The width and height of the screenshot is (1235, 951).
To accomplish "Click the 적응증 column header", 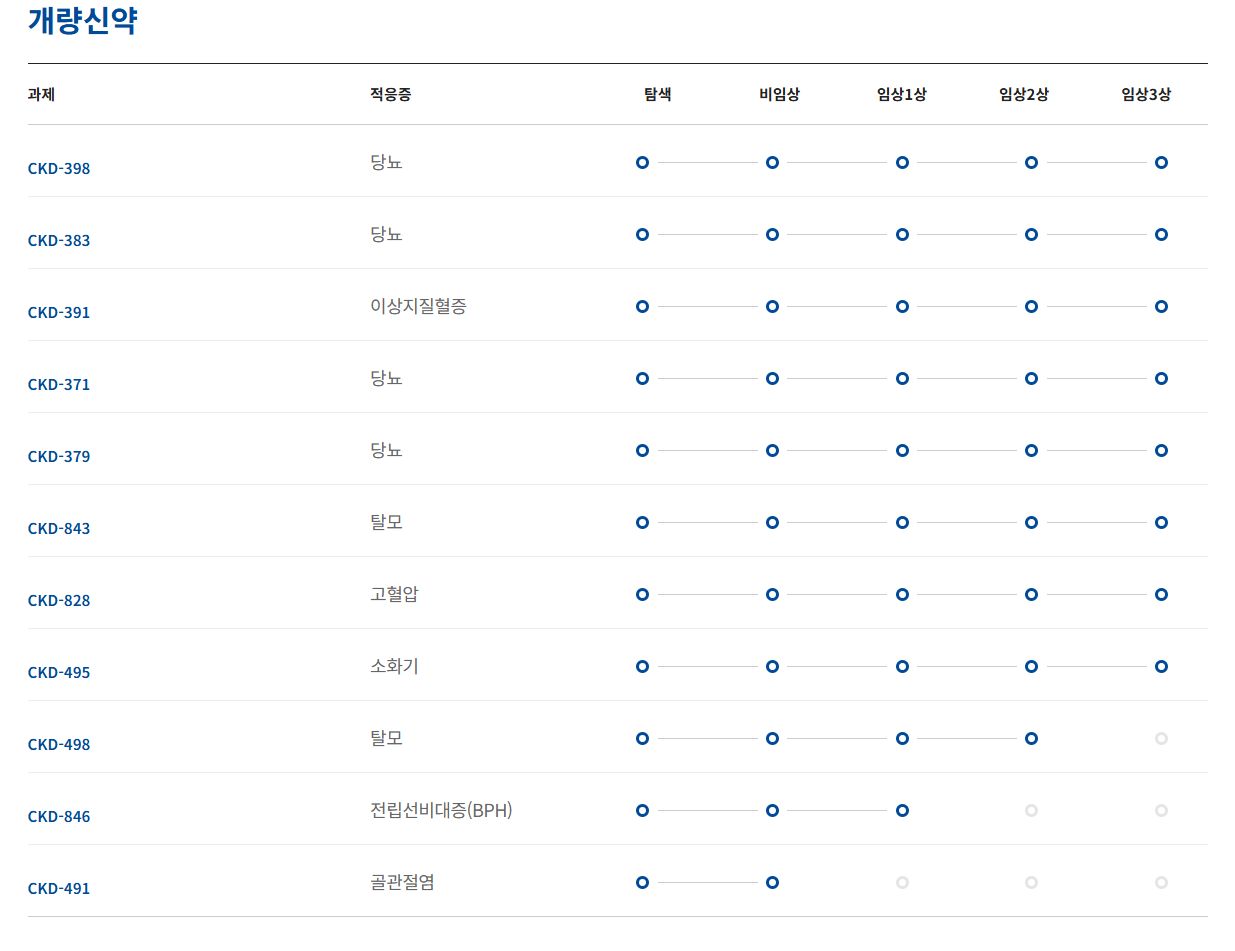I will 390,94.
